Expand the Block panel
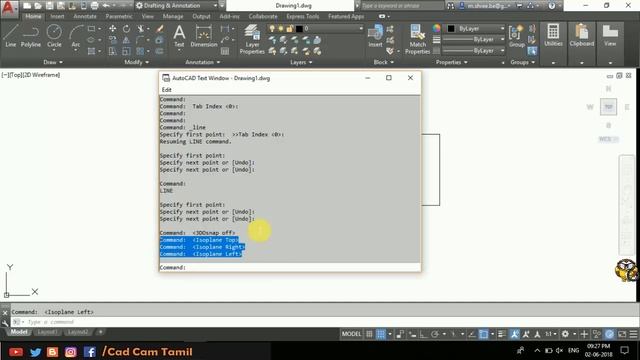640x360 pixels. (x=384, y=62)
